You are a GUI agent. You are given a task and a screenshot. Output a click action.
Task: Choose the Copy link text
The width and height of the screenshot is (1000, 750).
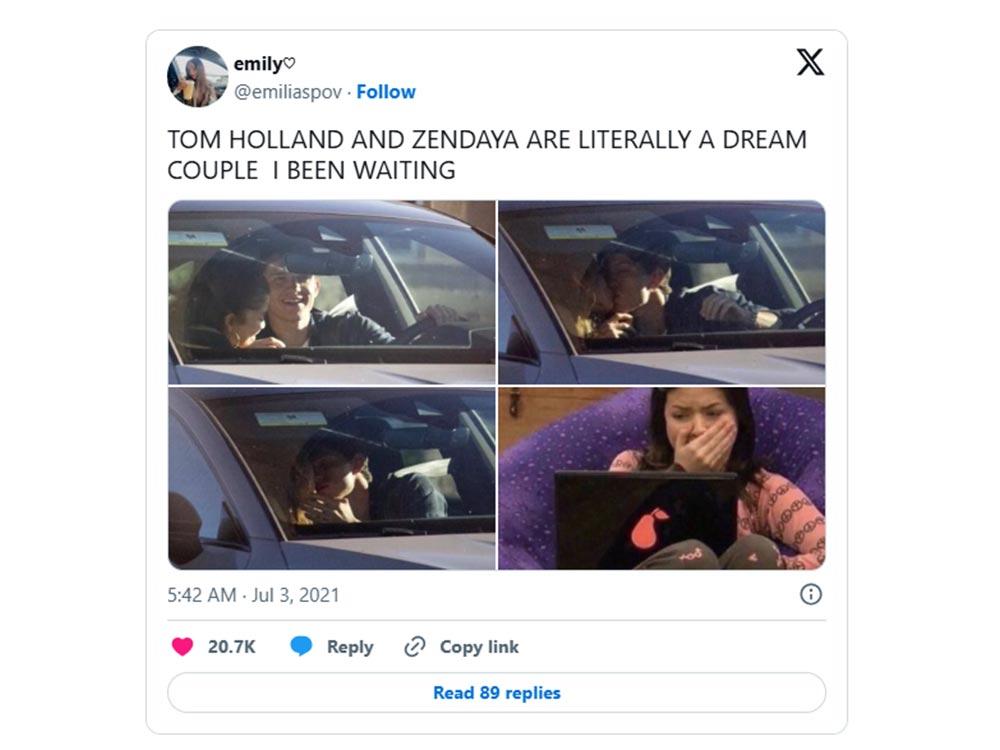click(479, 647)
